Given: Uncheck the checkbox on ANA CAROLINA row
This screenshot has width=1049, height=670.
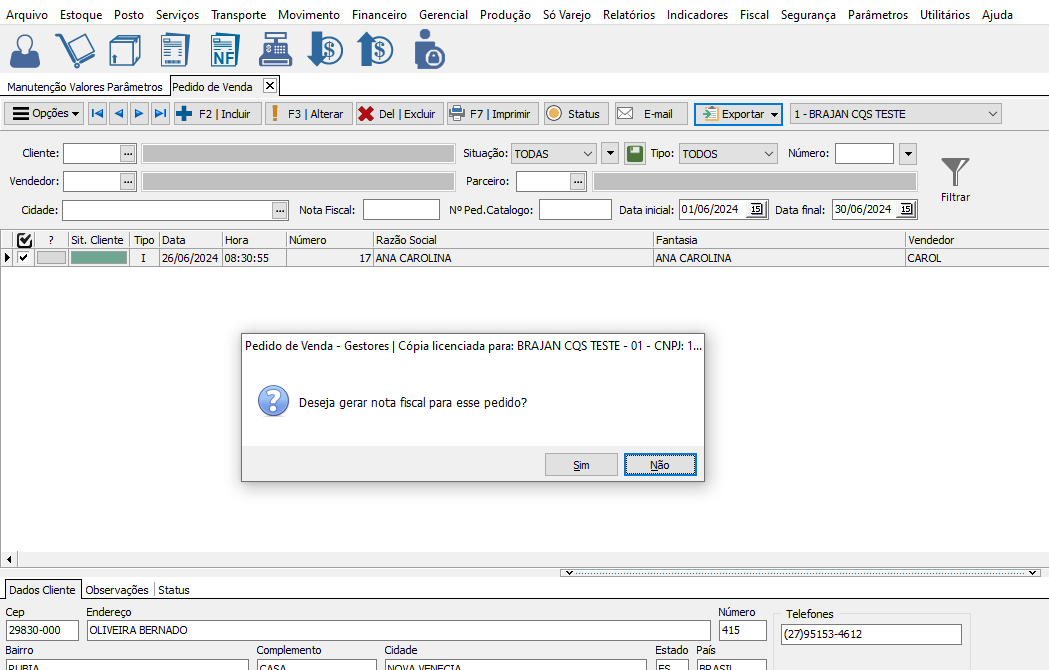Looking at the screenshot, I should tap(24, 258).
